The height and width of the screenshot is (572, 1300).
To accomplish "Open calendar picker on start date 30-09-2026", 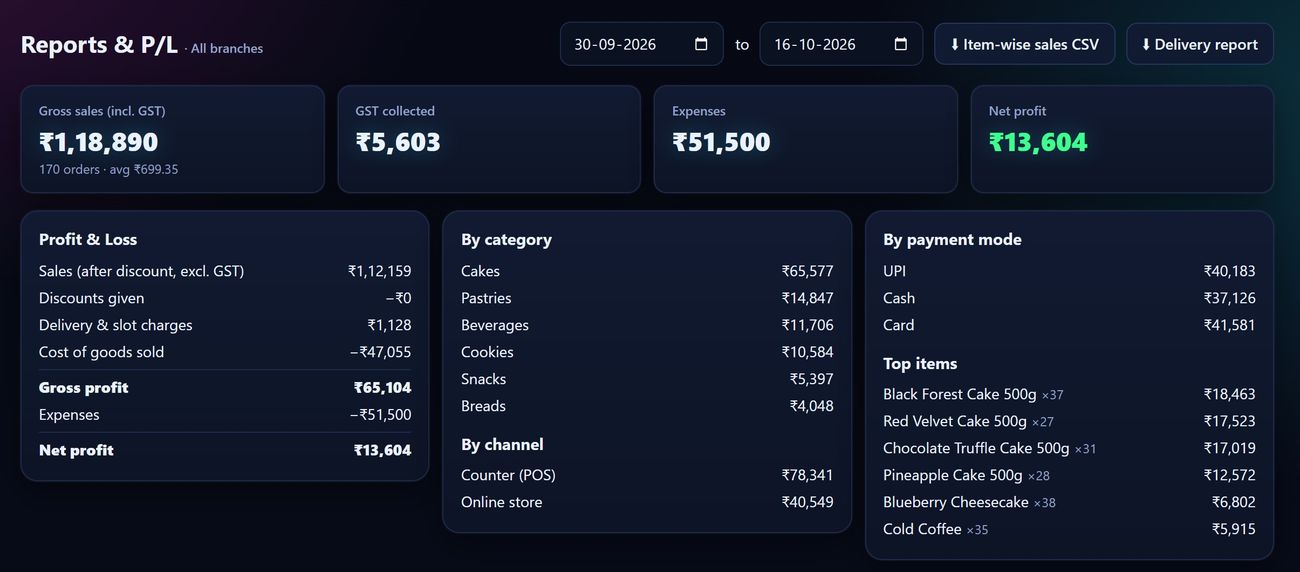I will pos(701,44).
